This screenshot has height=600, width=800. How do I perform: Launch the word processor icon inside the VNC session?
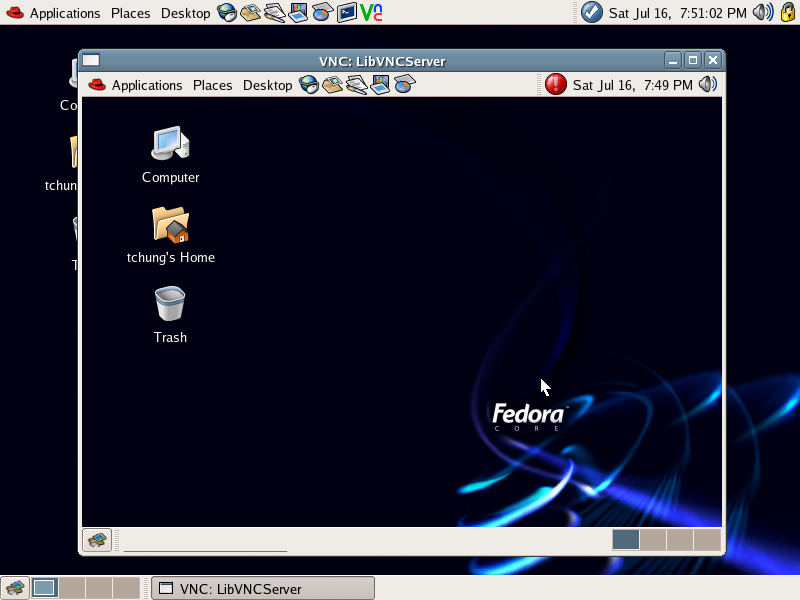click(x=356, y=85)
